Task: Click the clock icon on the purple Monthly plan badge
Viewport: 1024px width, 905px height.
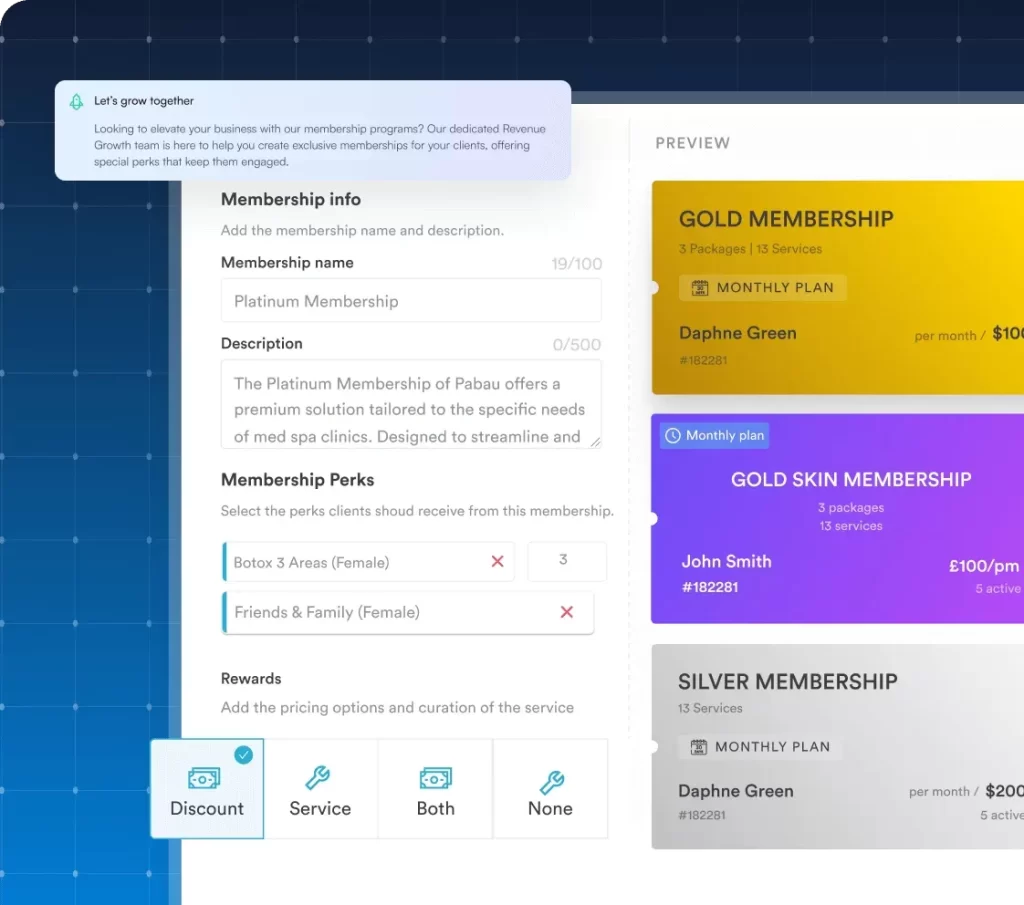Action: [672, 435]
